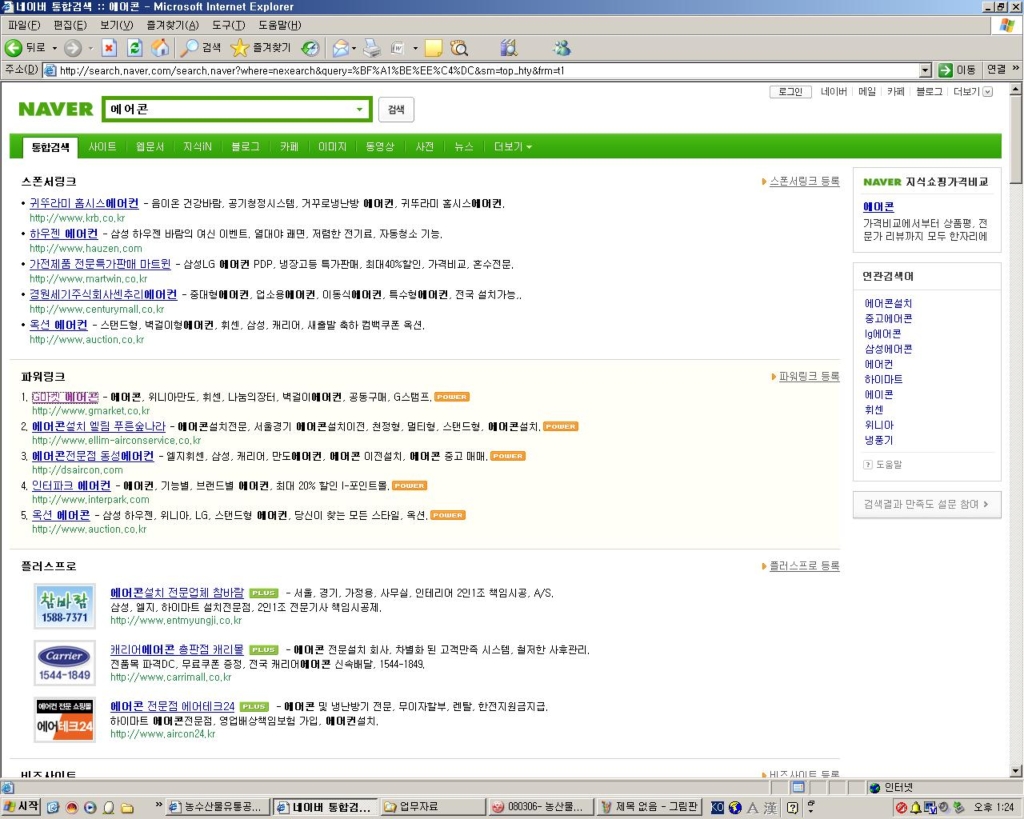1024x819 pixels.
Task: Go to the home page icon
Action: 160,48
